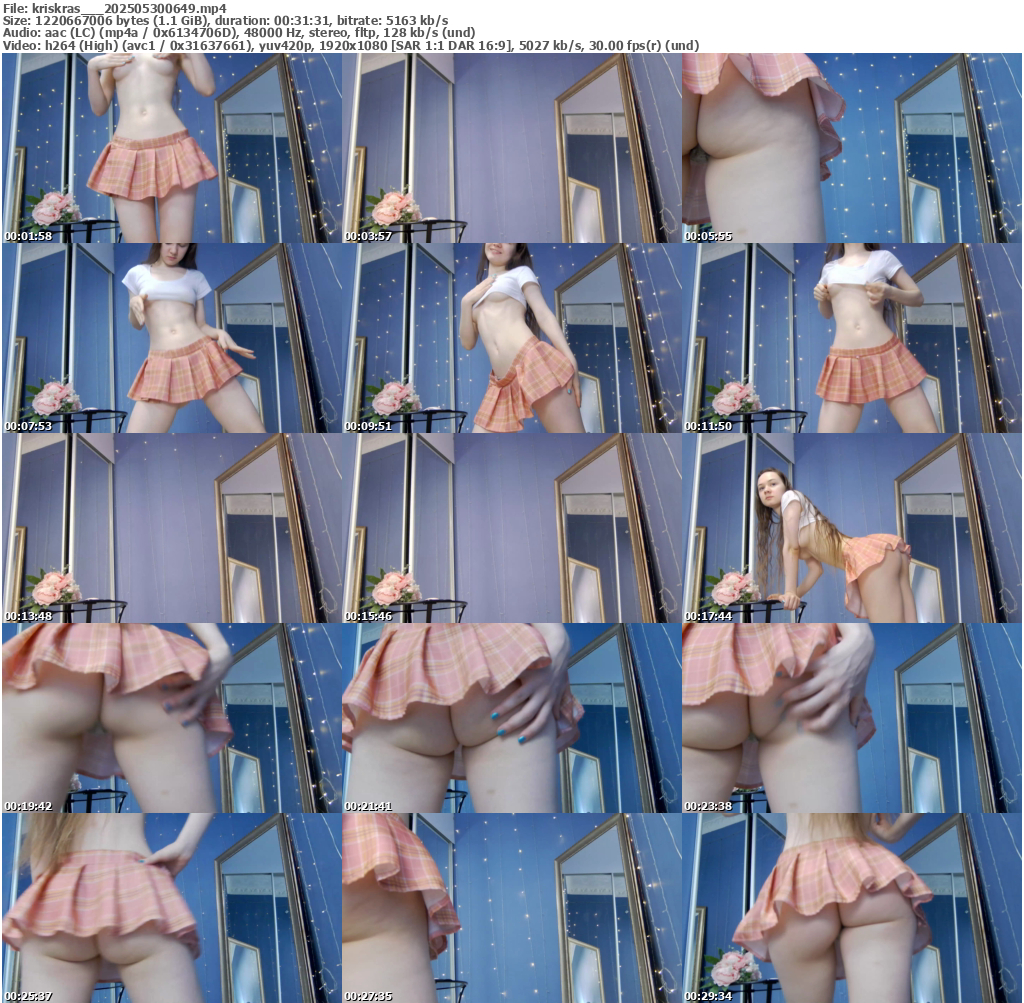Open the thumbnail frame stamped 00:07:53
Viewport: 1024px width, 1003px height.
[x=171, y=338]
